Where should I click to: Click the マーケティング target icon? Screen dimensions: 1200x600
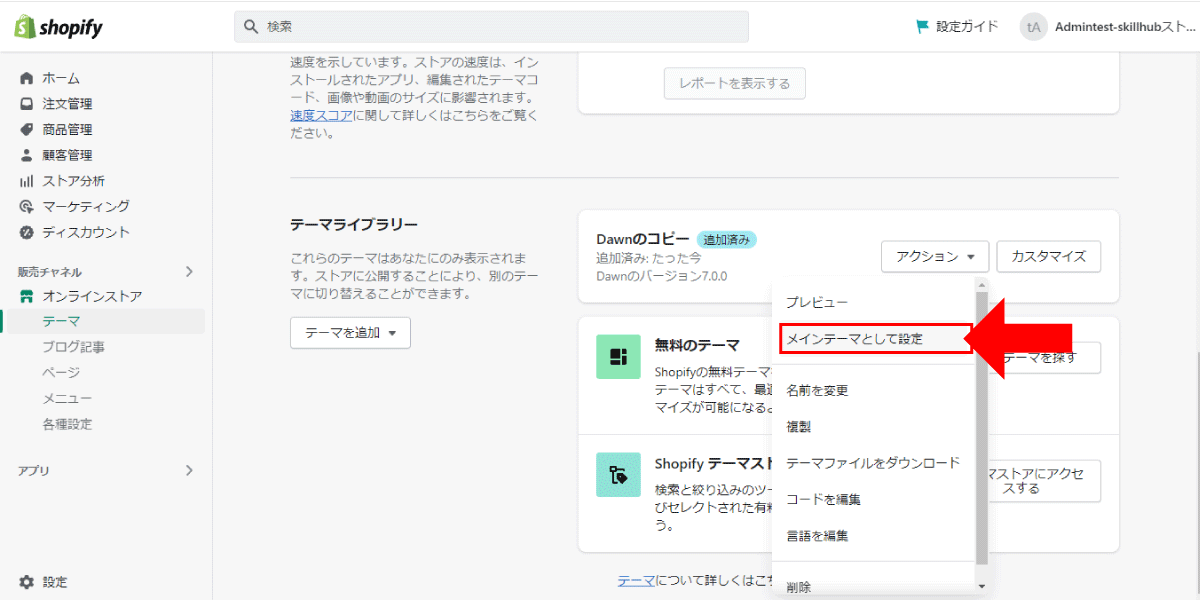coord(27,207)
